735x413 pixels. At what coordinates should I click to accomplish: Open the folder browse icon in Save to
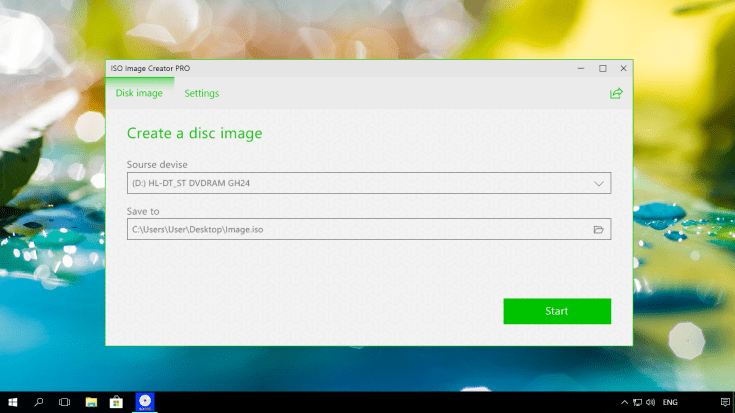599,230
